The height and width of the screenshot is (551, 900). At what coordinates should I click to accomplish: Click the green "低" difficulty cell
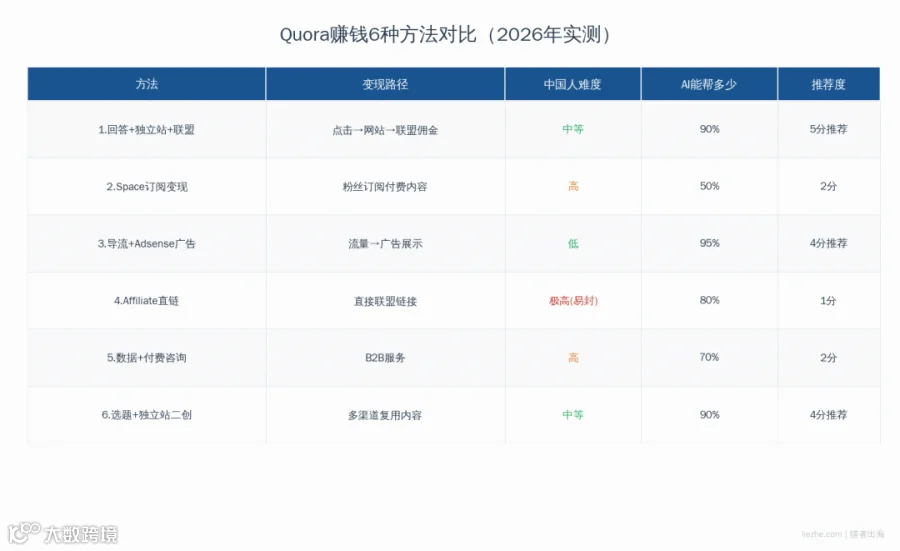[573, 243]
